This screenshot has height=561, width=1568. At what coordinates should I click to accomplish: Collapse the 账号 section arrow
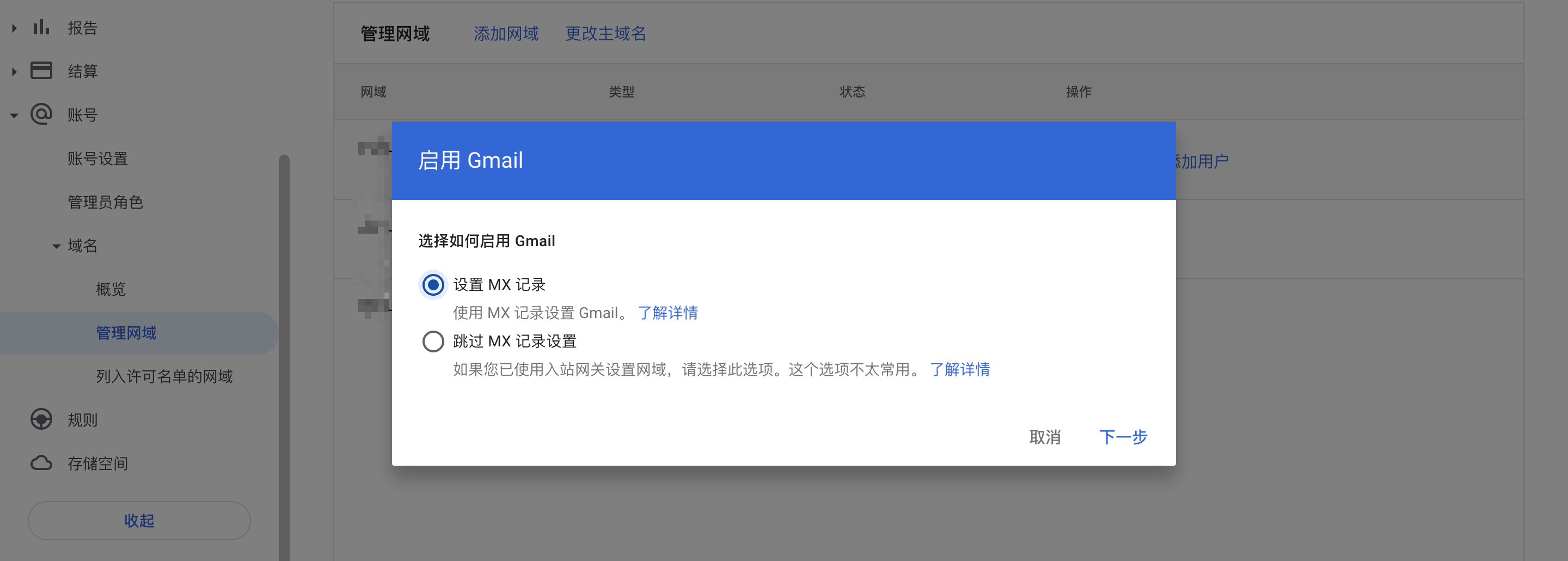pyautogui.click(x=14, y=115)
